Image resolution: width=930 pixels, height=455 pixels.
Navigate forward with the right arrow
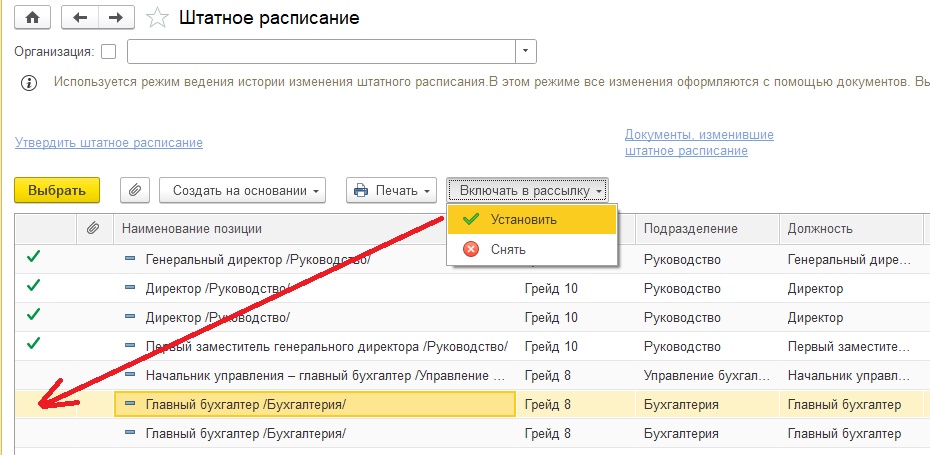(116, 18)
